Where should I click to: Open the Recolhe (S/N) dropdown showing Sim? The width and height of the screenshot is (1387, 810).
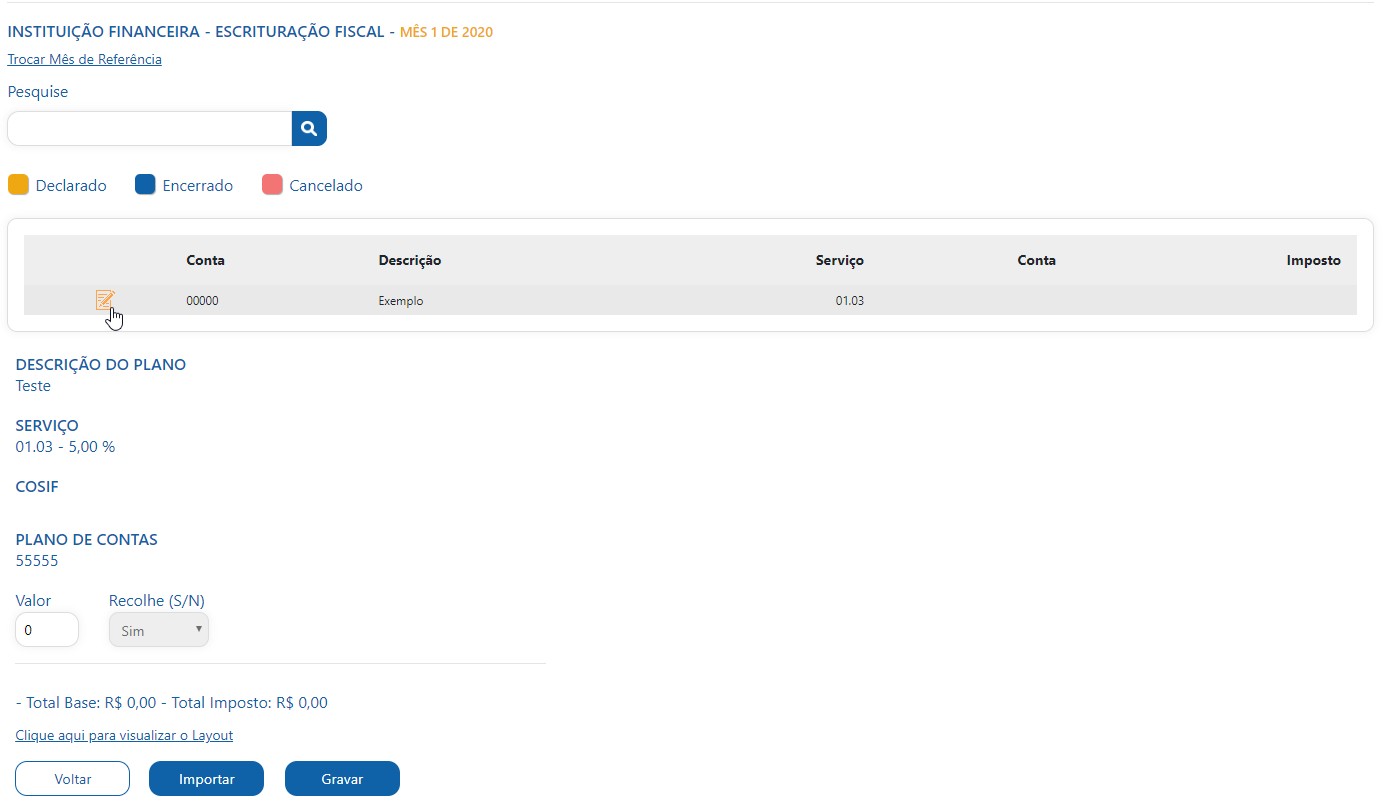(x=159, y=630)
